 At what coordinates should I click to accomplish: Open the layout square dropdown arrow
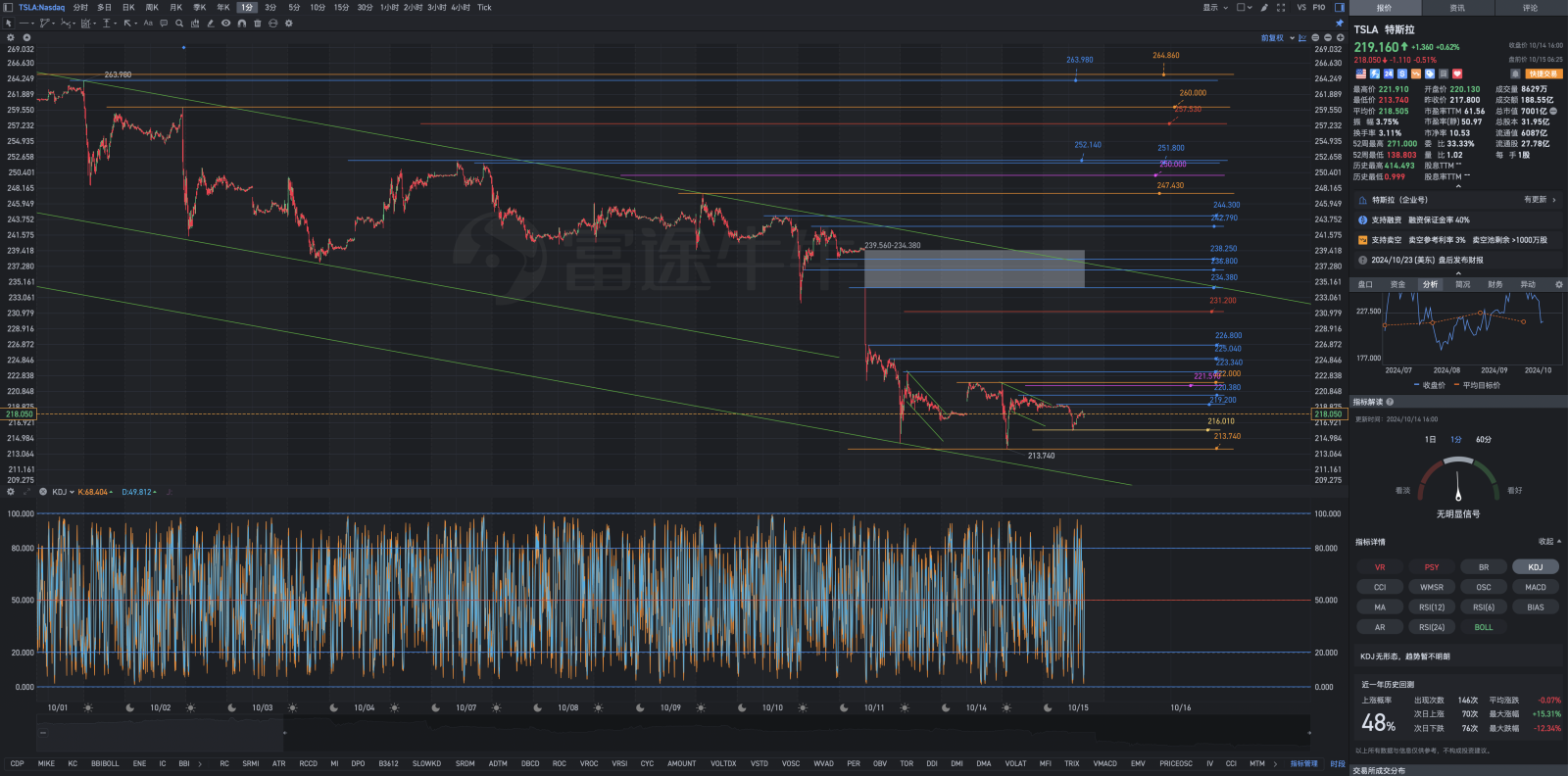click(1249, 7)
